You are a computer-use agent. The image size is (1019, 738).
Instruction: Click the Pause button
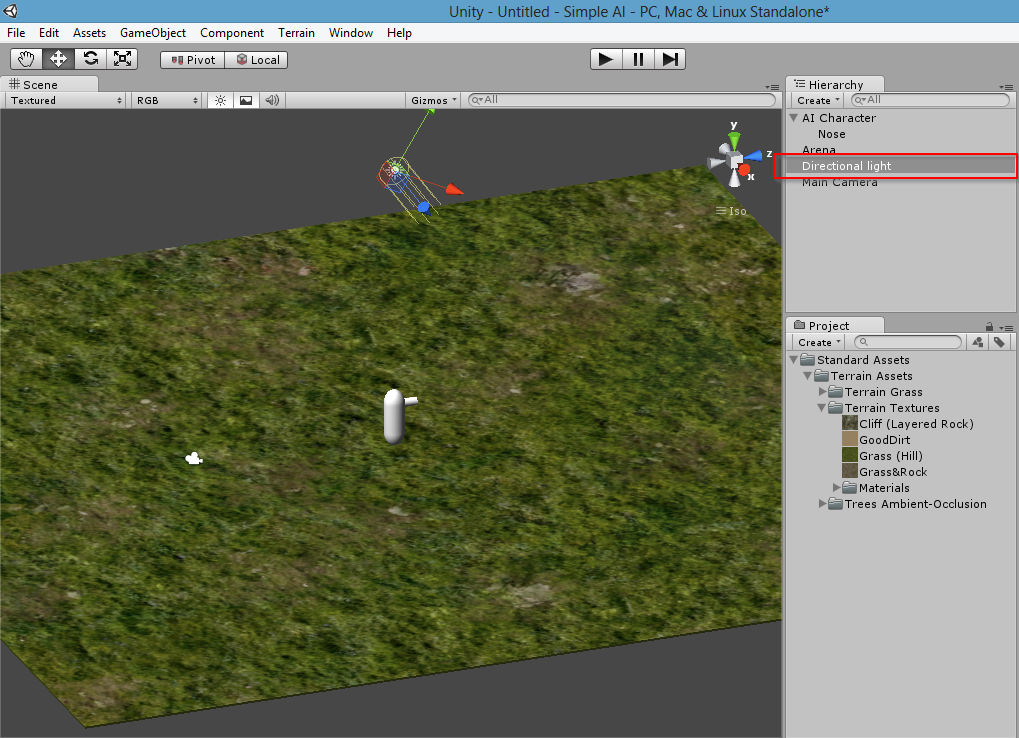pos(637,59)
